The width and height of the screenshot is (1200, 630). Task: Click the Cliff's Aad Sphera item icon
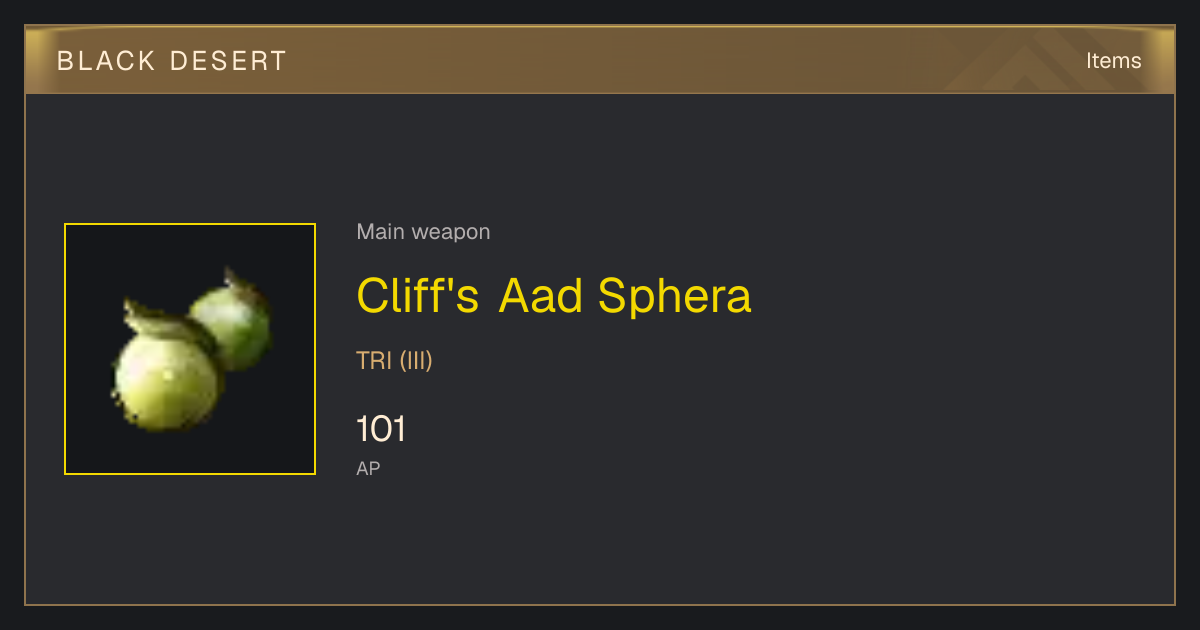(x=190, y=349)
